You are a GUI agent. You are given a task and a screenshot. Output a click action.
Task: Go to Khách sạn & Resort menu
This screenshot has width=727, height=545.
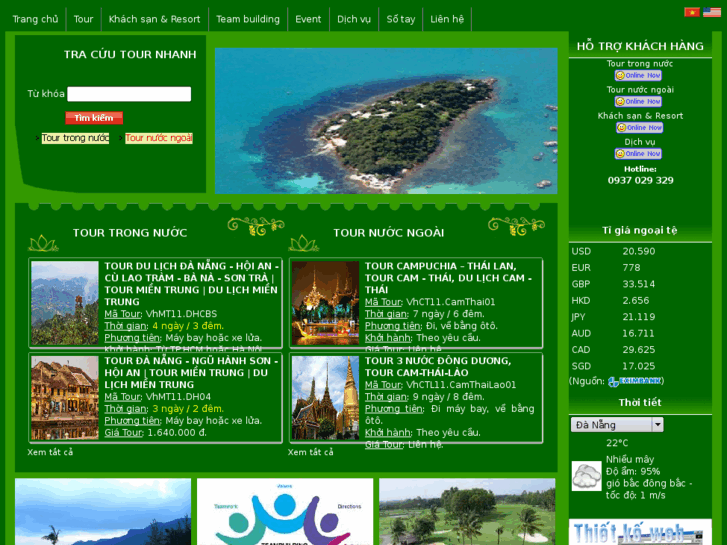tap(154, 19)
